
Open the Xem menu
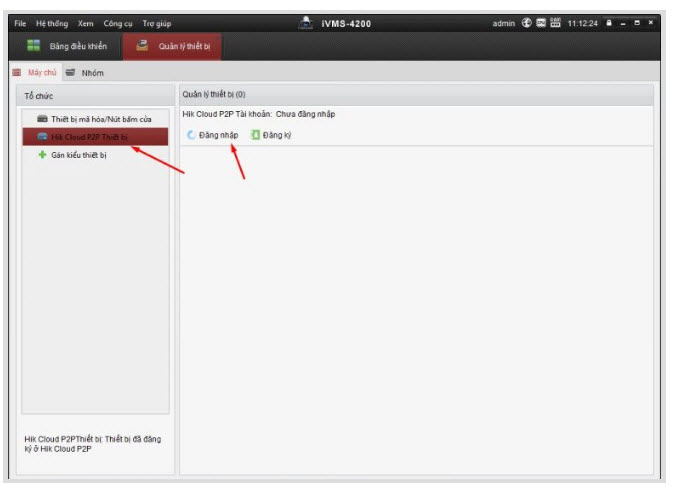pyautogui.click(x=86, y=23)
